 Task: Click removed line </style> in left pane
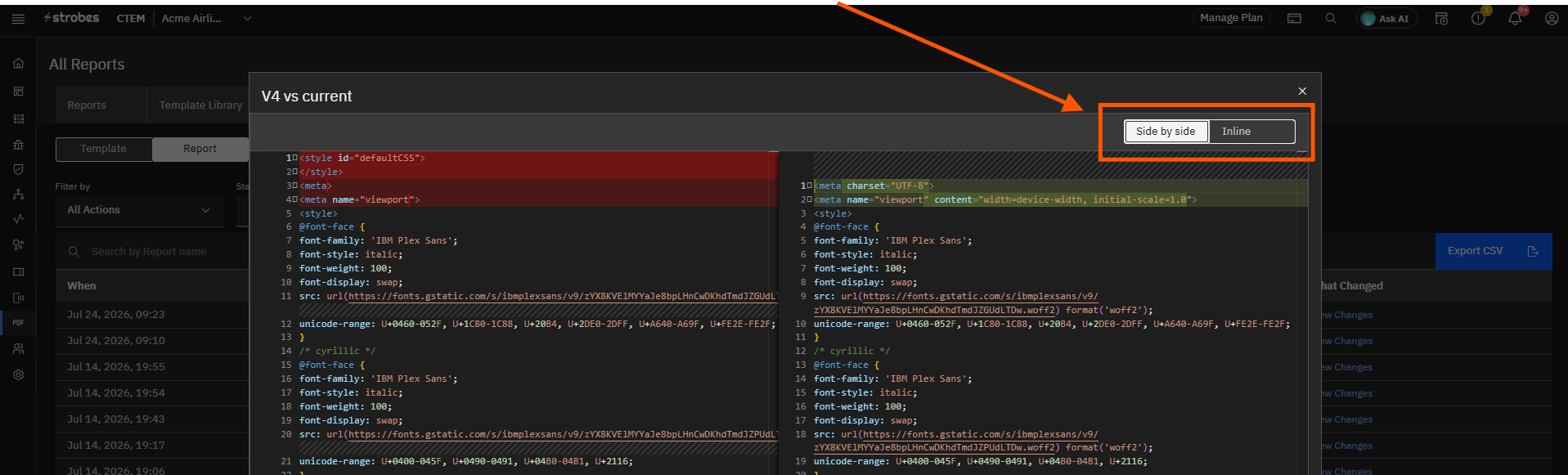coord(321,172)
